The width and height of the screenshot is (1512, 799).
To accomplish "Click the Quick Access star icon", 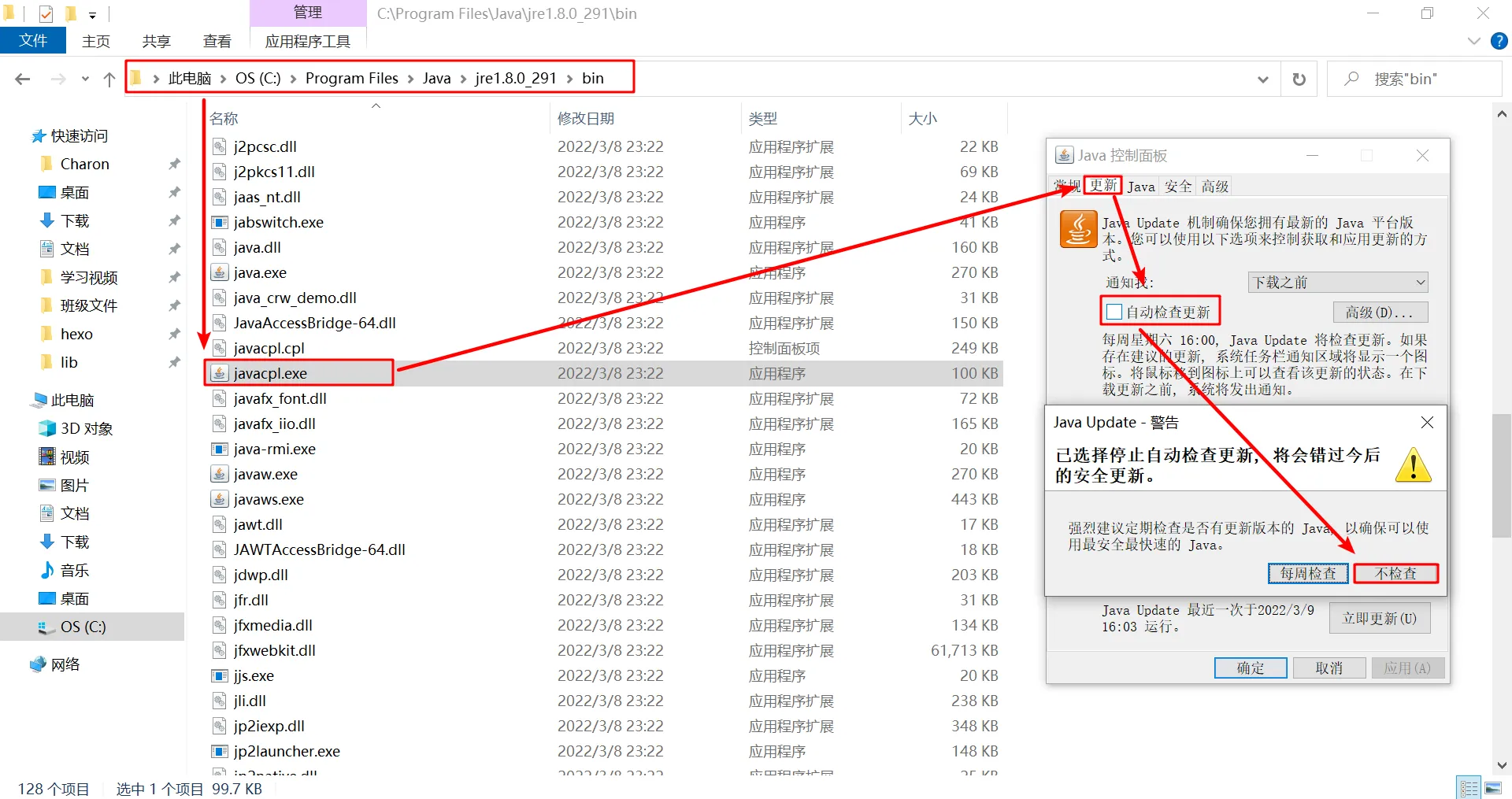I will 39,136.
